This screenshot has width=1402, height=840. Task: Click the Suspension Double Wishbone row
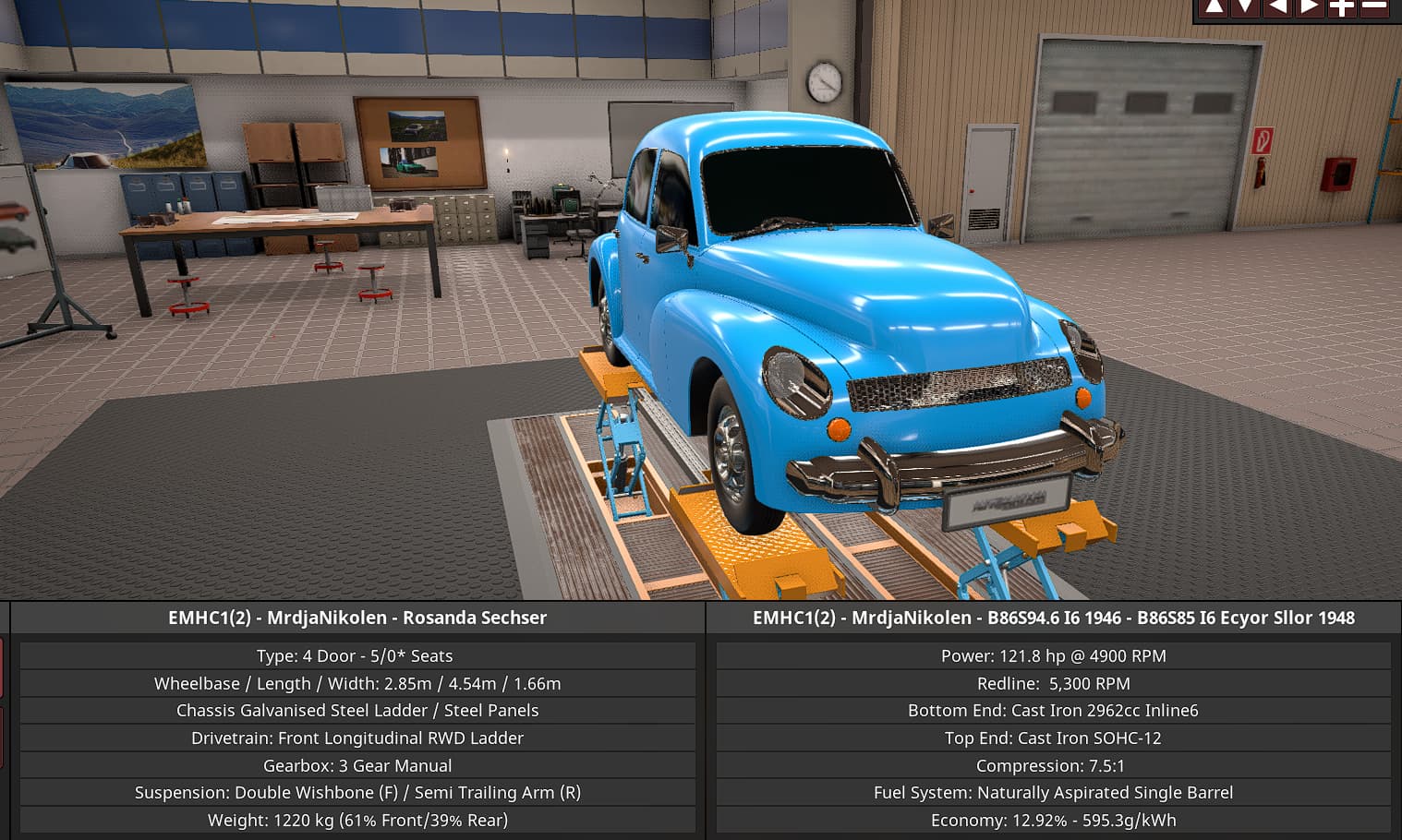point(357,793)
